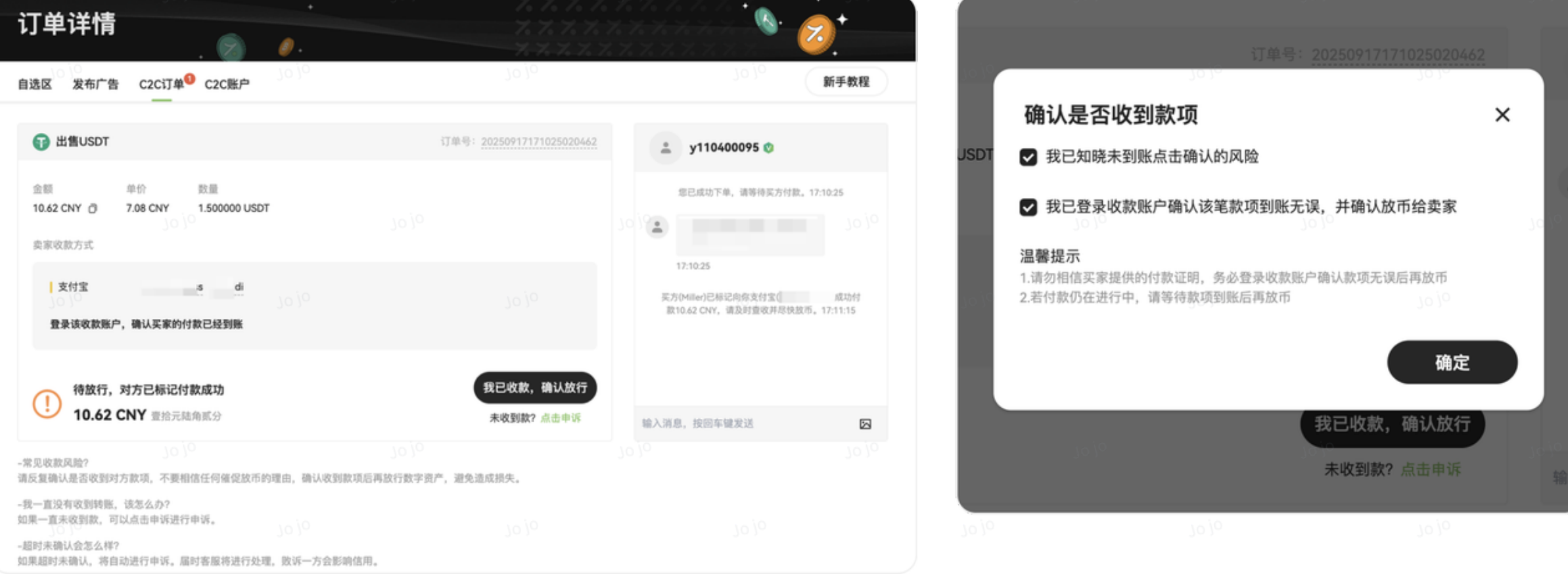This screenshot has width=1568, height=584.
Task: Click the orange coin in the header banner
Action: (x=816, y=34)
